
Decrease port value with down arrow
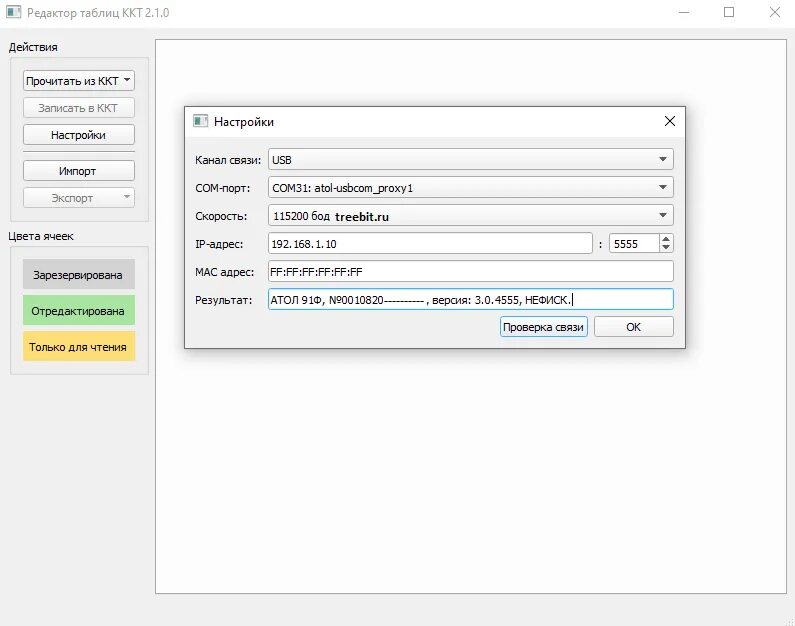(x=666, y=248)
